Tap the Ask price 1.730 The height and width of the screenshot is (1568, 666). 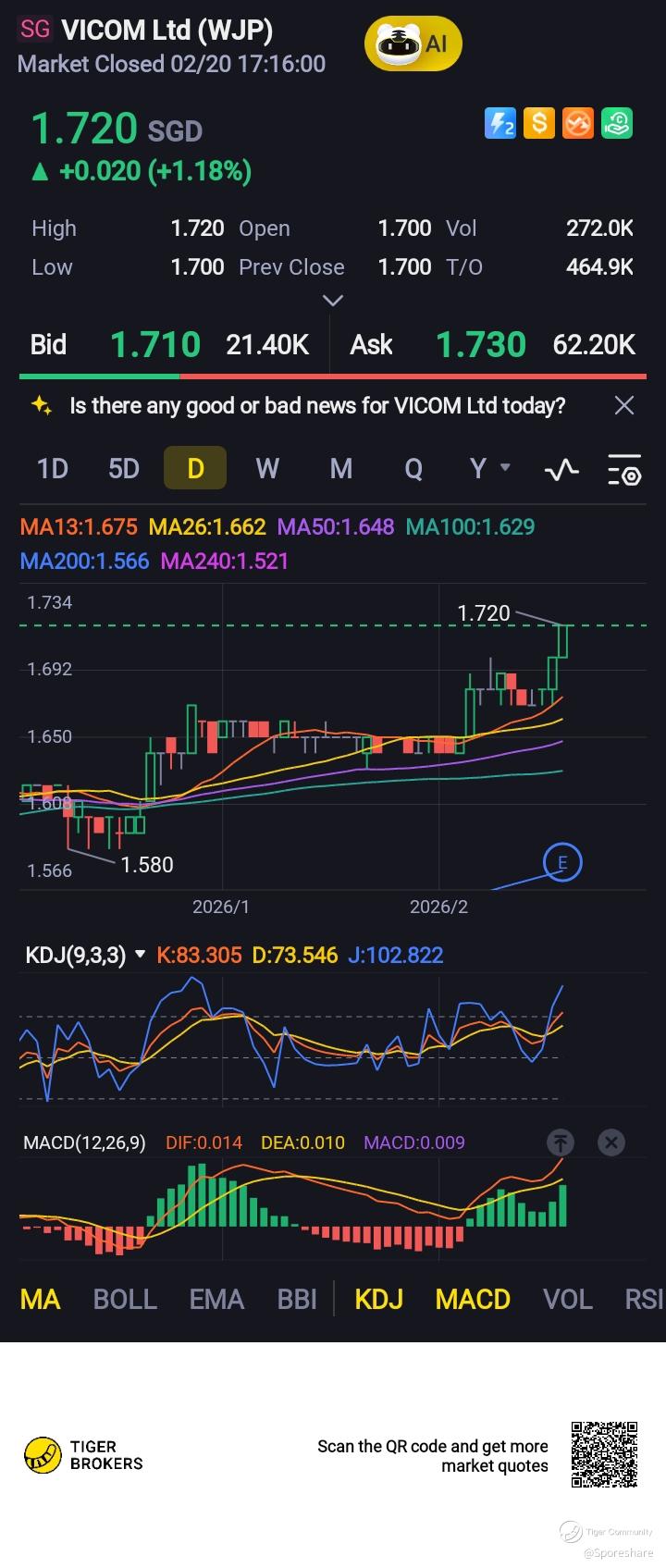tap(481, 345)
